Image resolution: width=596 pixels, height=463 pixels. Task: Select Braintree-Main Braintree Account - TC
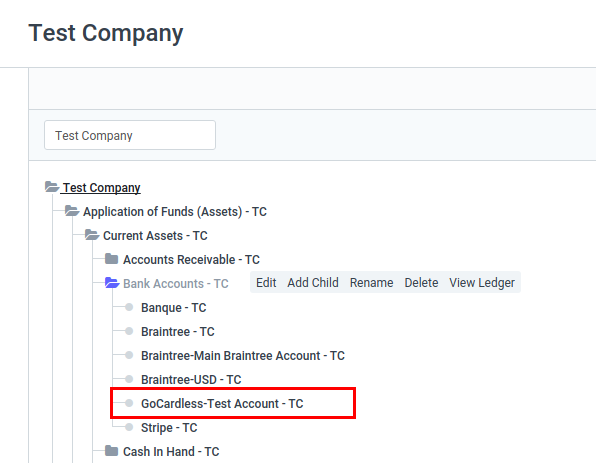tap(243, 355)
